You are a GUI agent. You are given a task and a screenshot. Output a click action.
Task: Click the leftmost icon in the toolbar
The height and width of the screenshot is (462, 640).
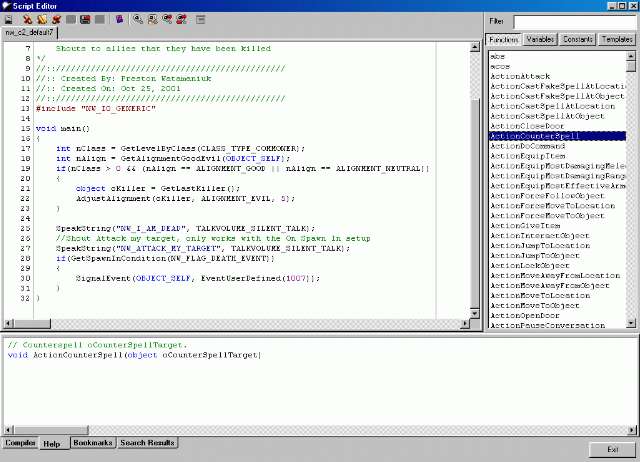click(x=8, y=19)
